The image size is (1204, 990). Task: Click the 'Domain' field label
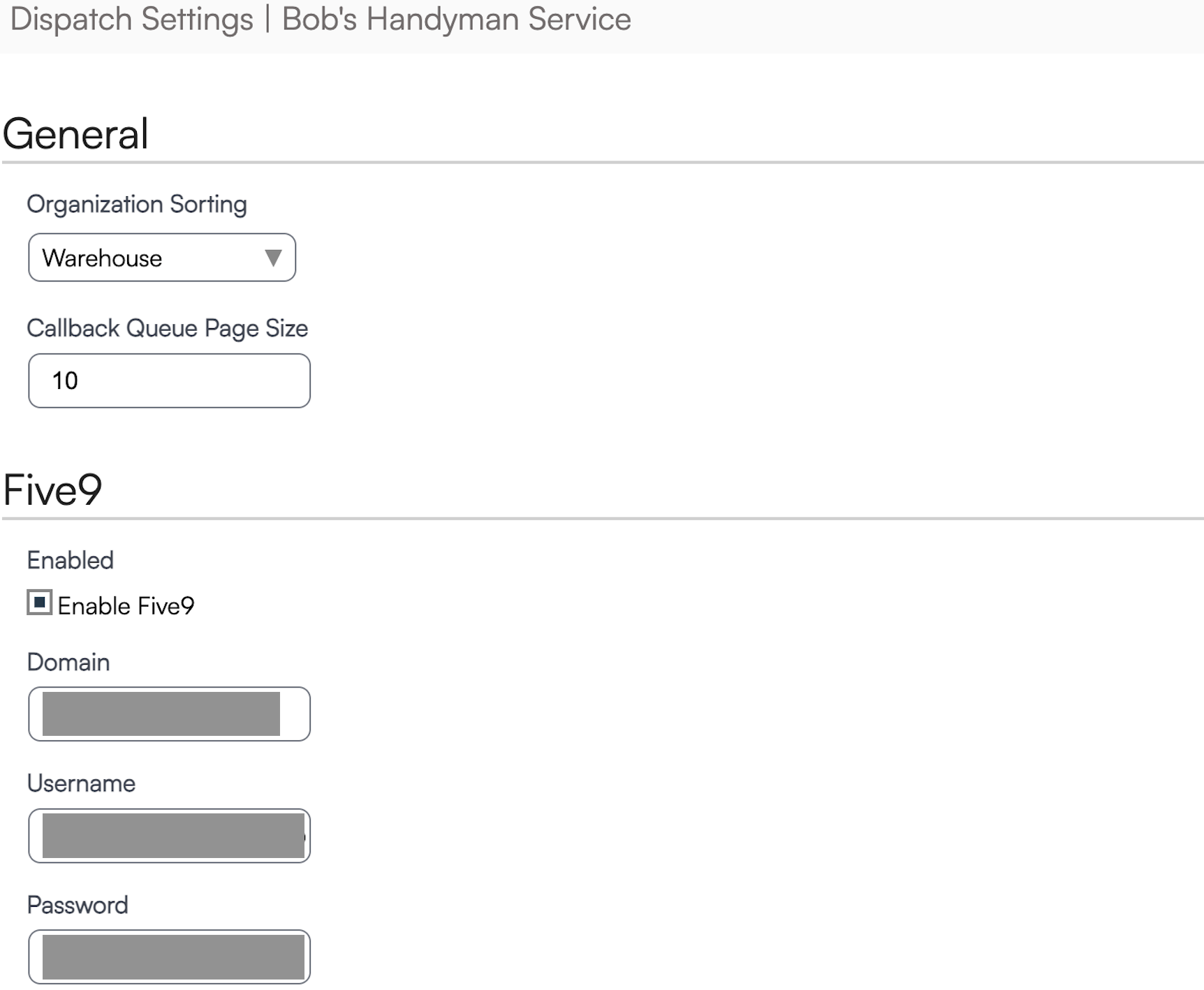[68, 662]
